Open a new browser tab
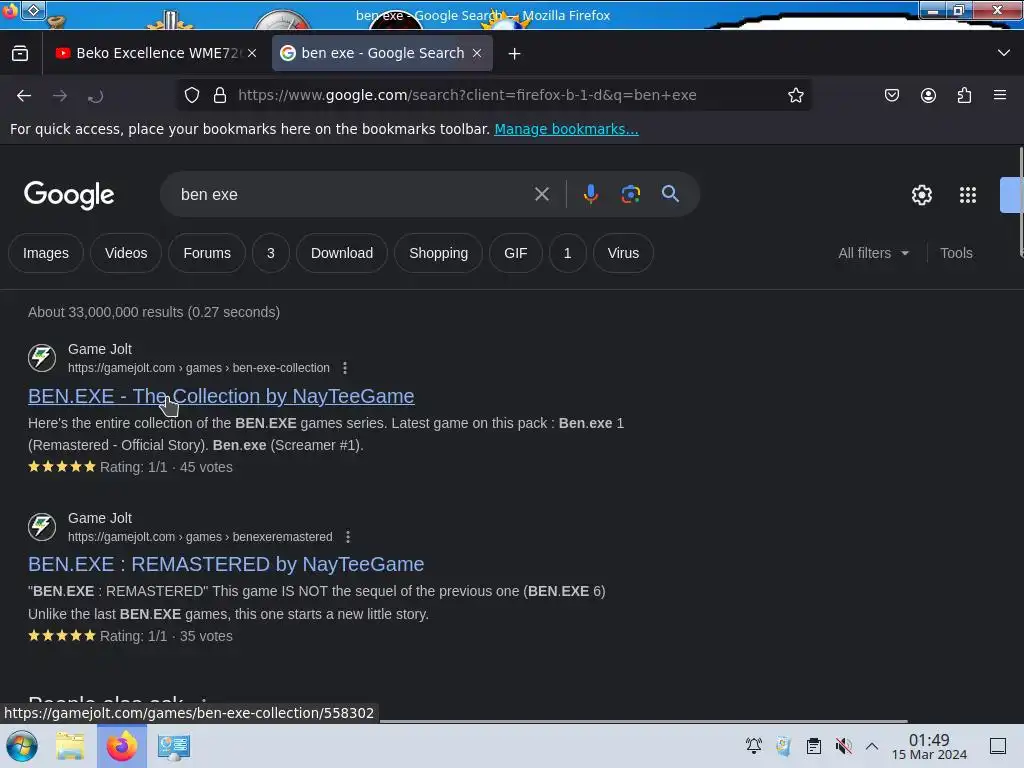Screen dimensions: 1024x768 (x=515, y=54)
